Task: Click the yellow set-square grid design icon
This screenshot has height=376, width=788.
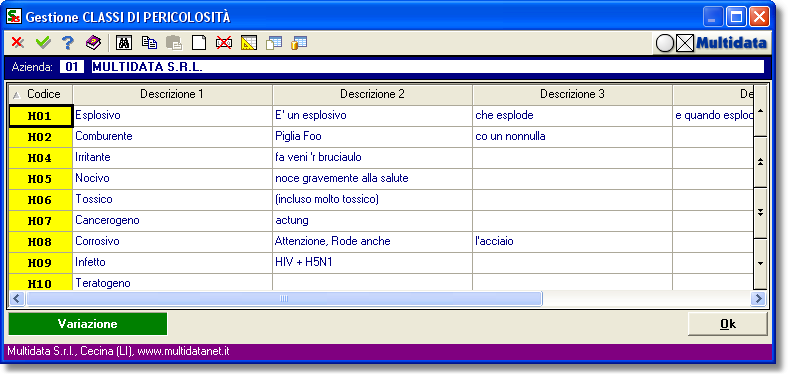Action: pos(249,43)
